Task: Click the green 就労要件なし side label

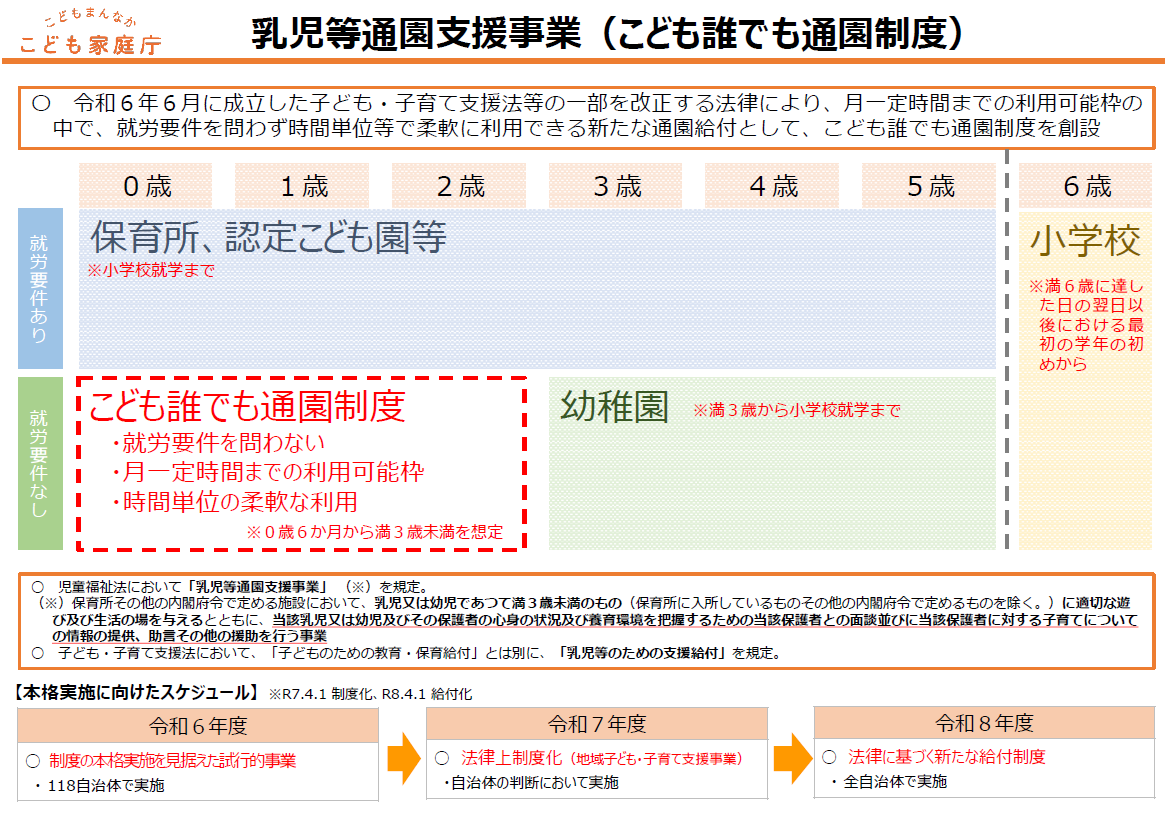Action: (x=40, y=463)
